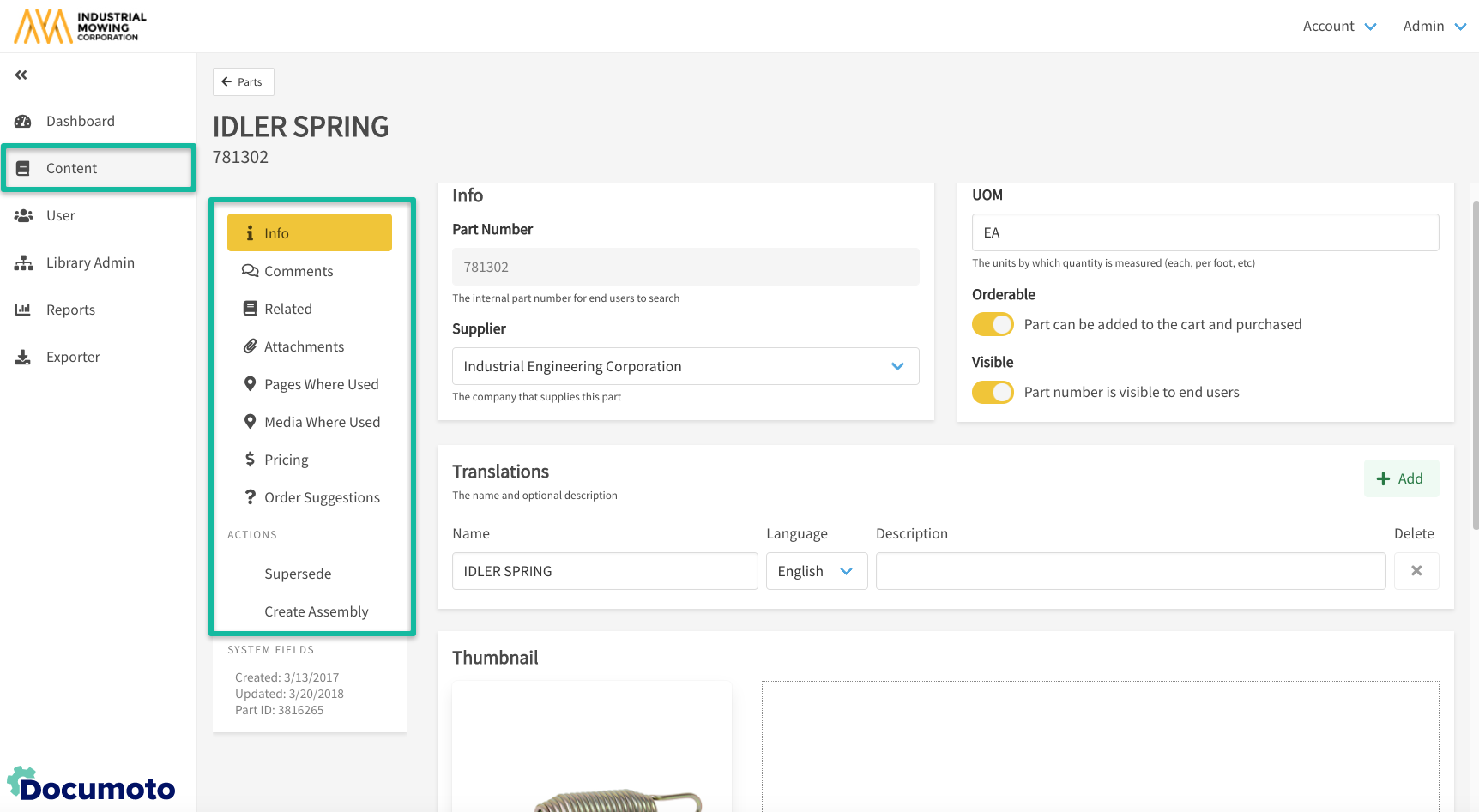Go back to Parts list
The image size is (1479, 812).
pos(243,82)
